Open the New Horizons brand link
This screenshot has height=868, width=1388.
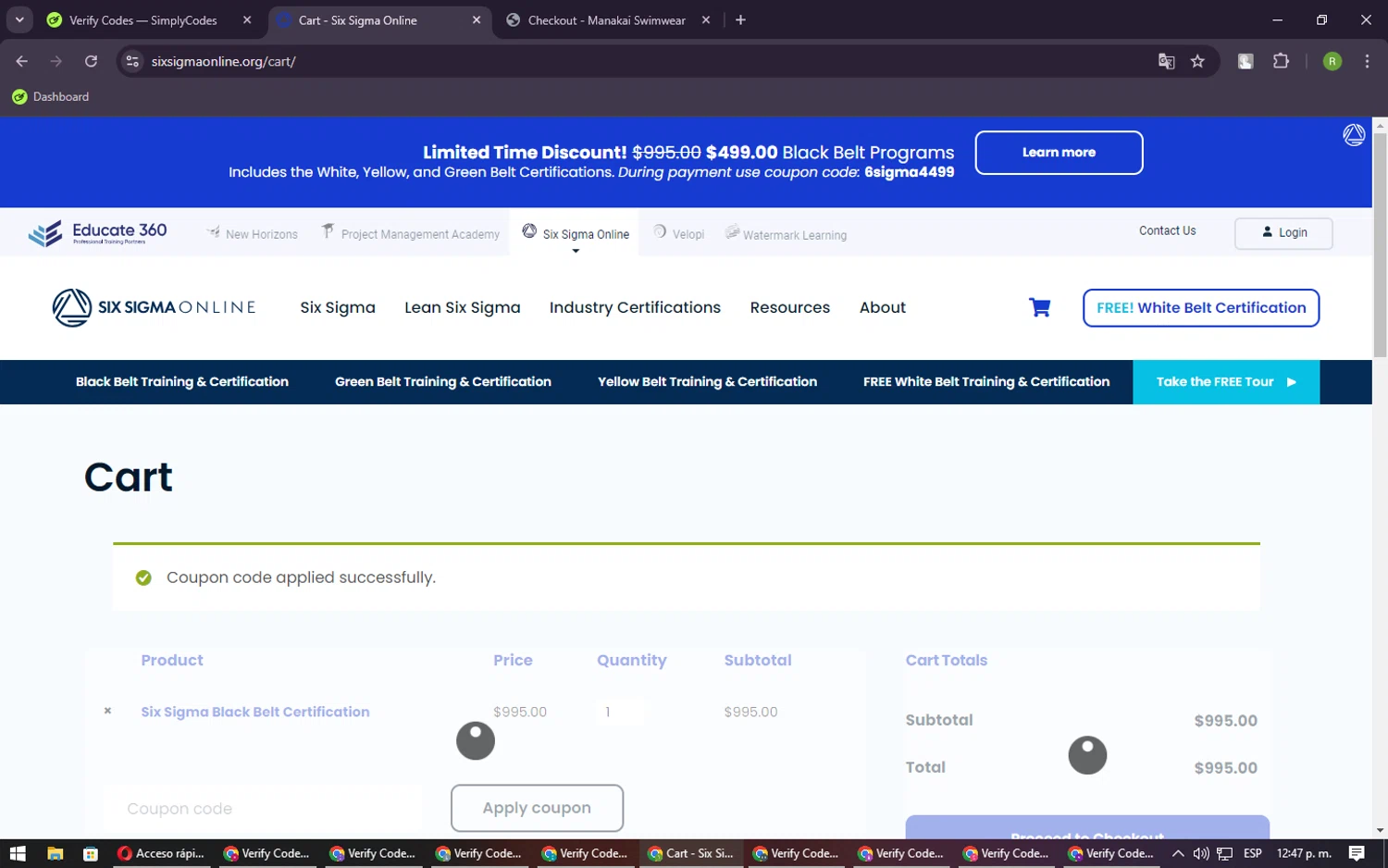click(252, 233)
